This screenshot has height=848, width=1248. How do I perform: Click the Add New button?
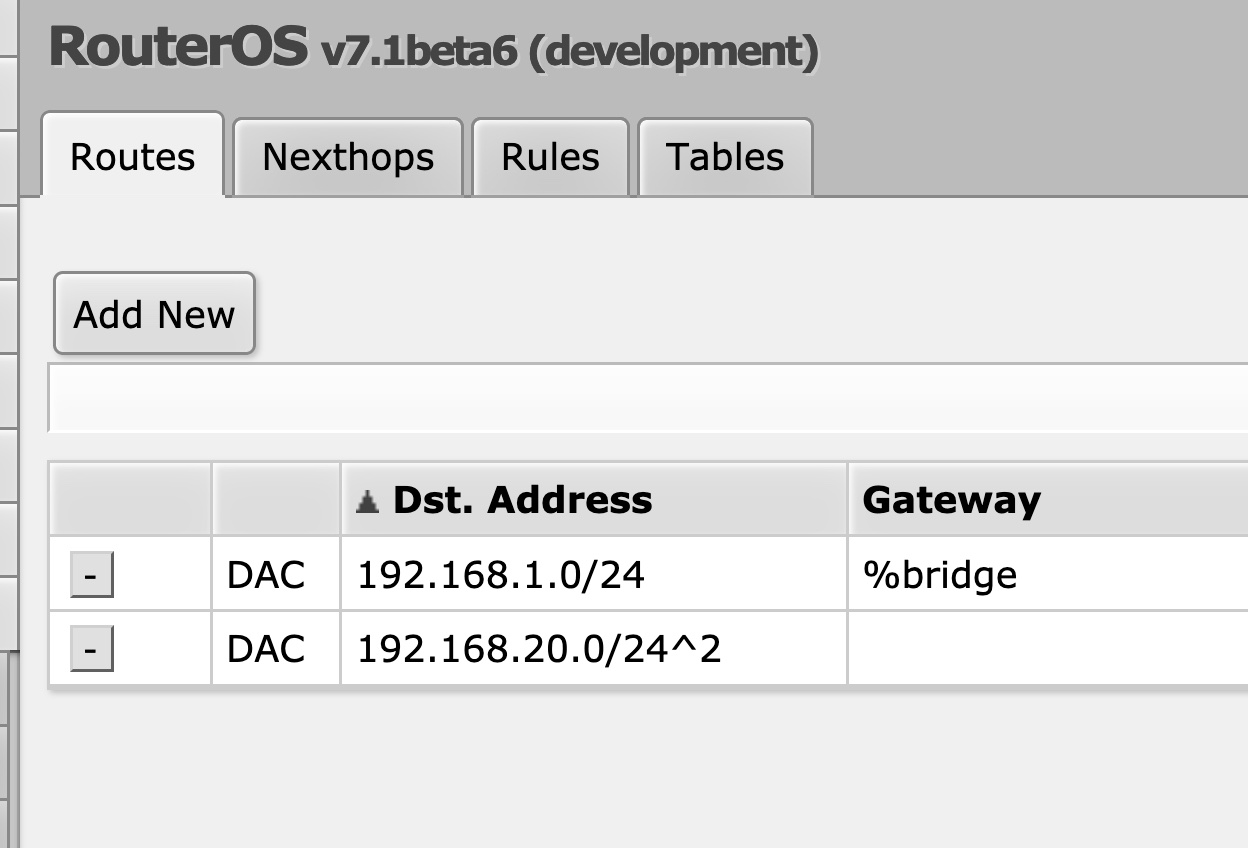(x=154, y=314)
